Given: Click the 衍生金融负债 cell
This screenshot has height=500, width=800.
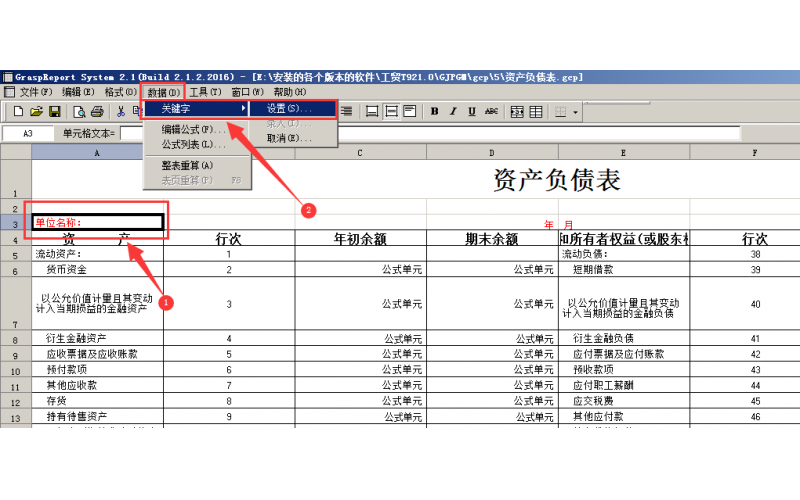Looking at the screenshot, I should 624,338.
